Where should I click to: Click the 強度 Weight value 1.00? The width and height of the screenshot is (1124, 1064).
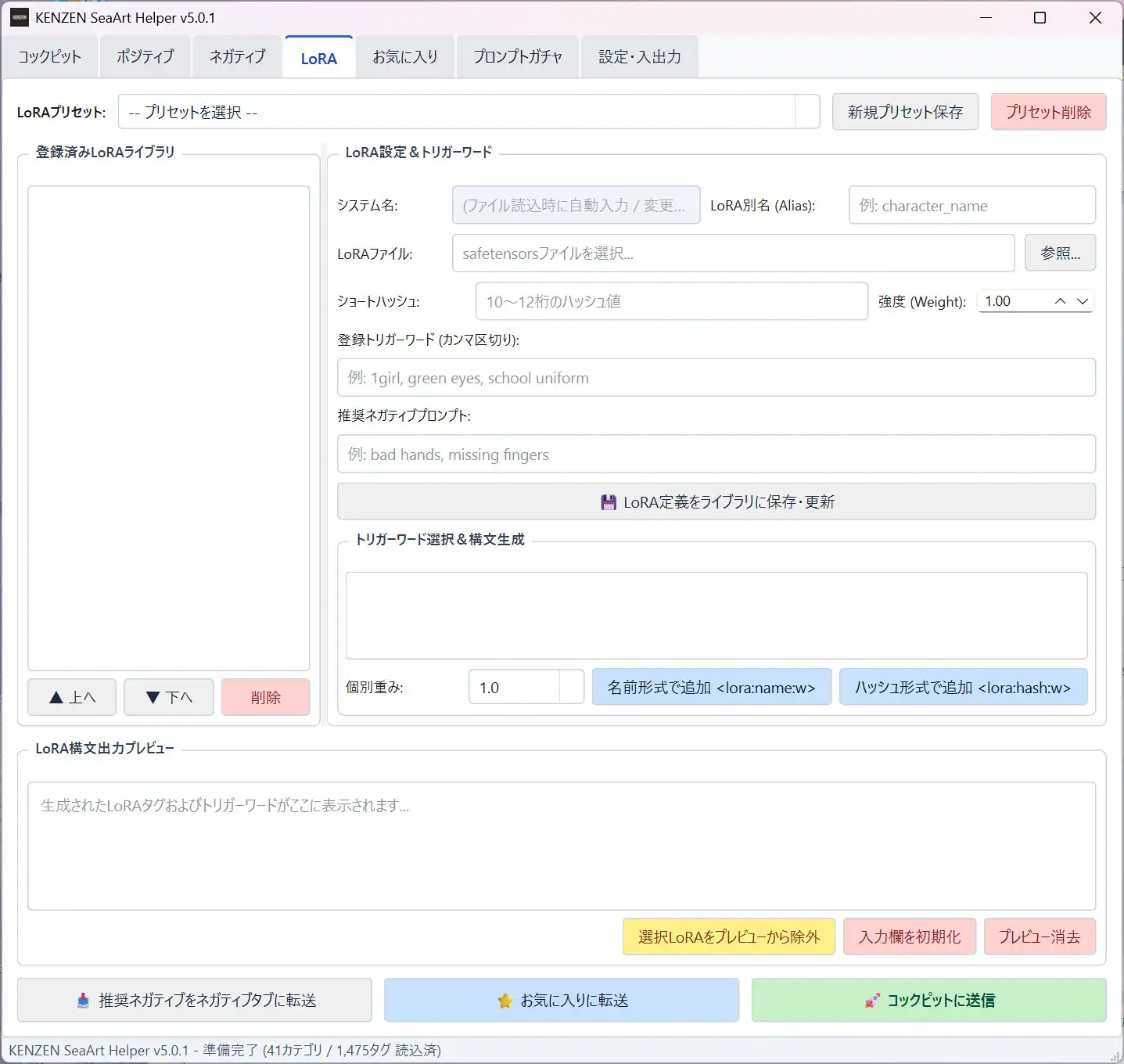coord(998,301)
